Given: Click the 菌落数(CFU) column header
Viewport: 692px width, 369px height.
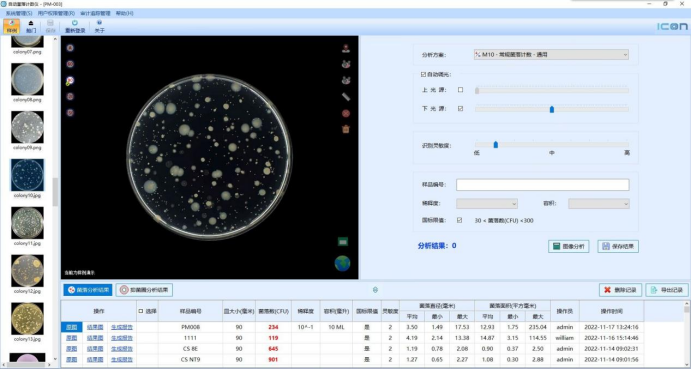Looking at the screenshot, I should coord(273,311).
